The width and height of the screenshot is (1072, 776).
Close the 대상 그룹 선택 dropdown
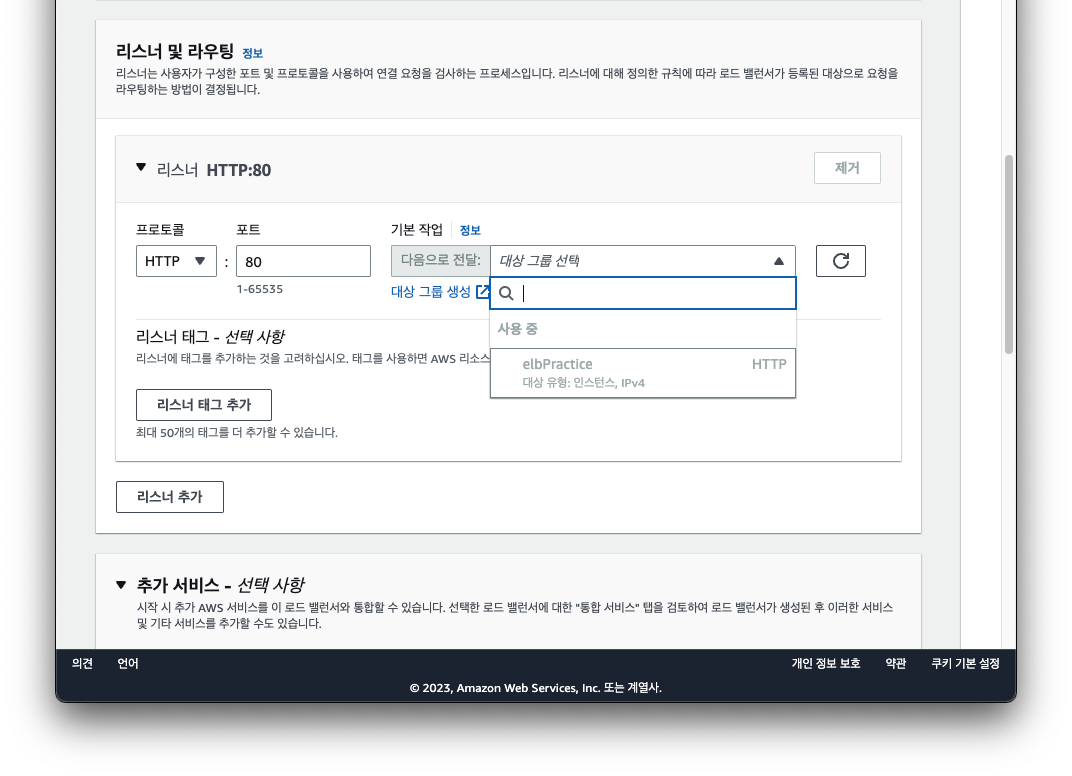pos(643,260)
